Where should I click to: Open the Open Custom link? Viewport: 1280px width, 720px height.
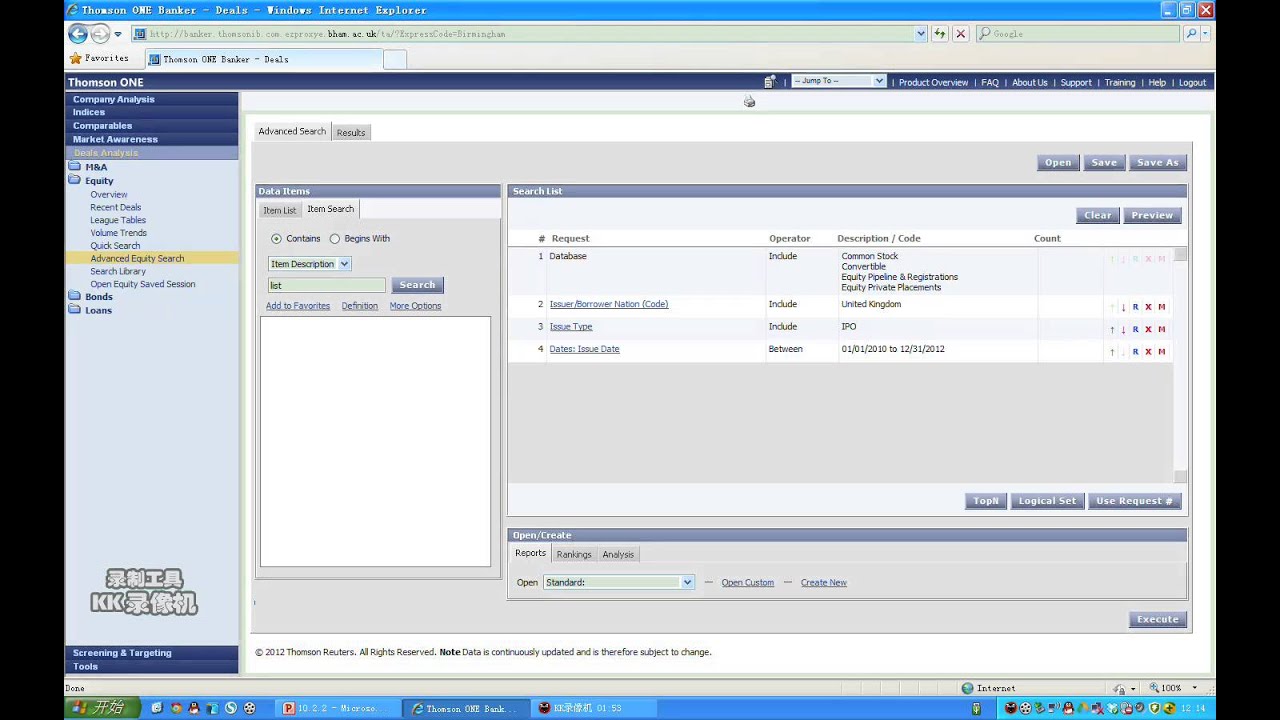pos(748,583)
